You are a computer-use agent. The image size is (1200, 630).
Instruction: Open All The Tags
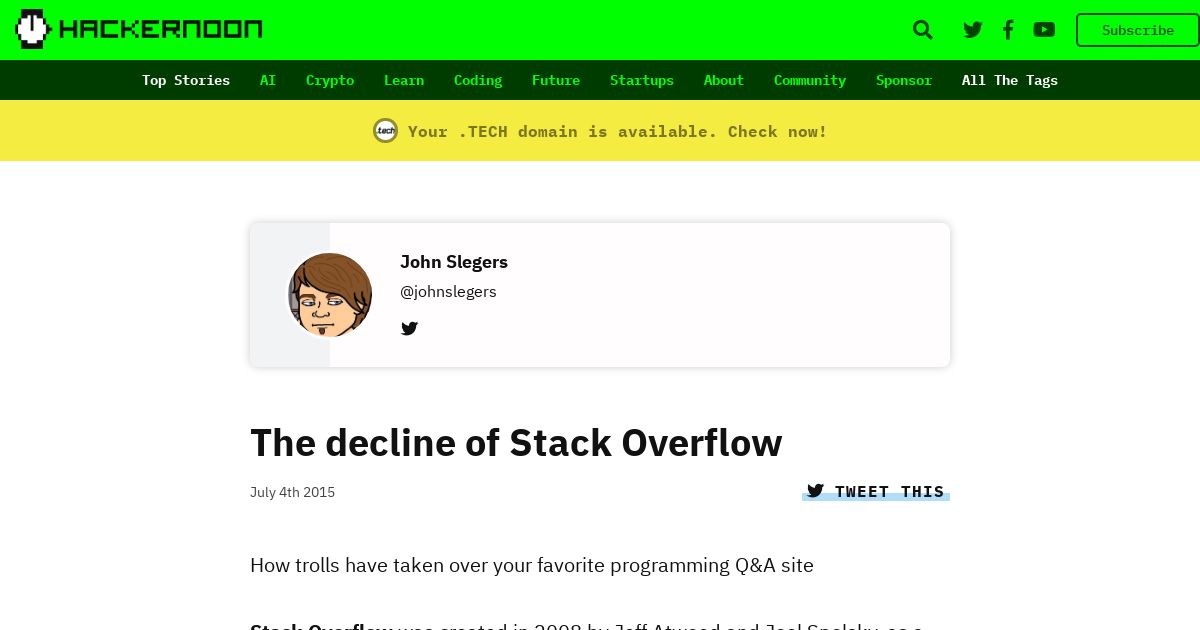click(1010, 80)
